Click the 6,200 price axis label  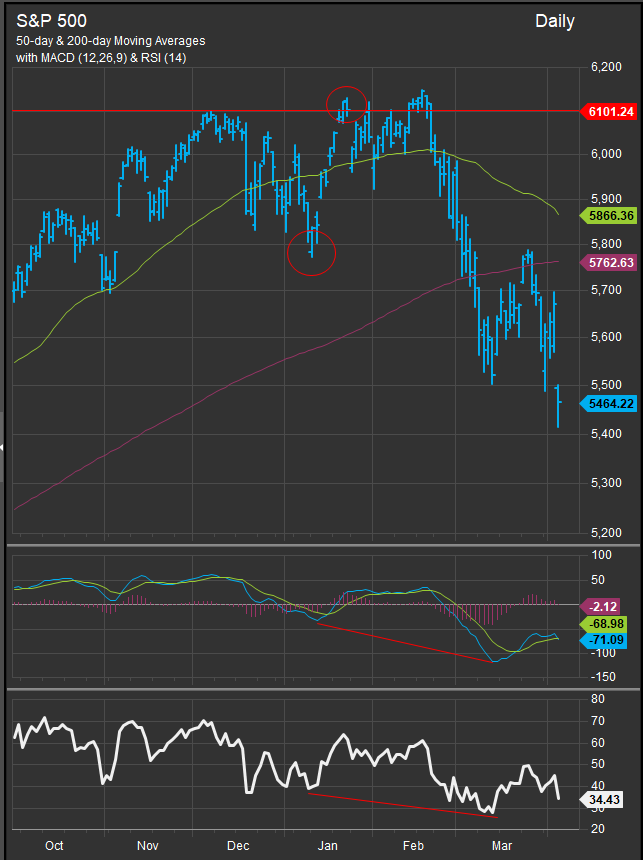point(606,67)
